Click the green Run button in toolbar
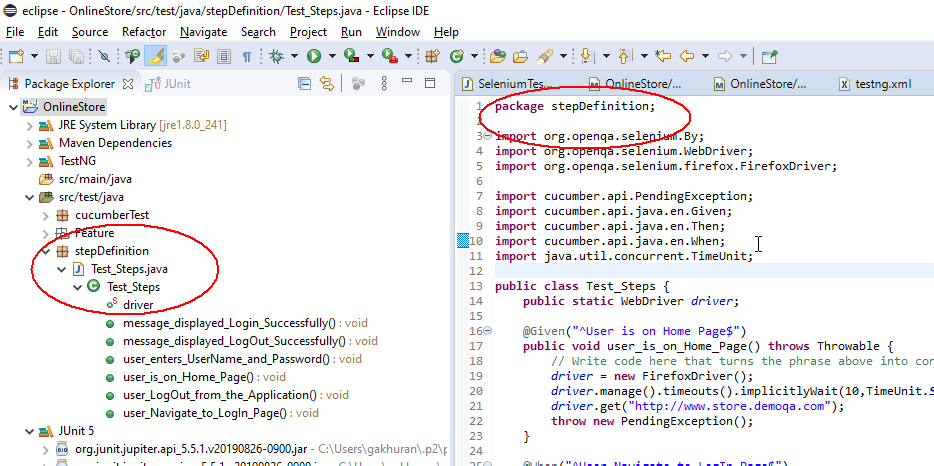Image resolution: width=934 pixels, height=466 pixels. tap(314, 57)
